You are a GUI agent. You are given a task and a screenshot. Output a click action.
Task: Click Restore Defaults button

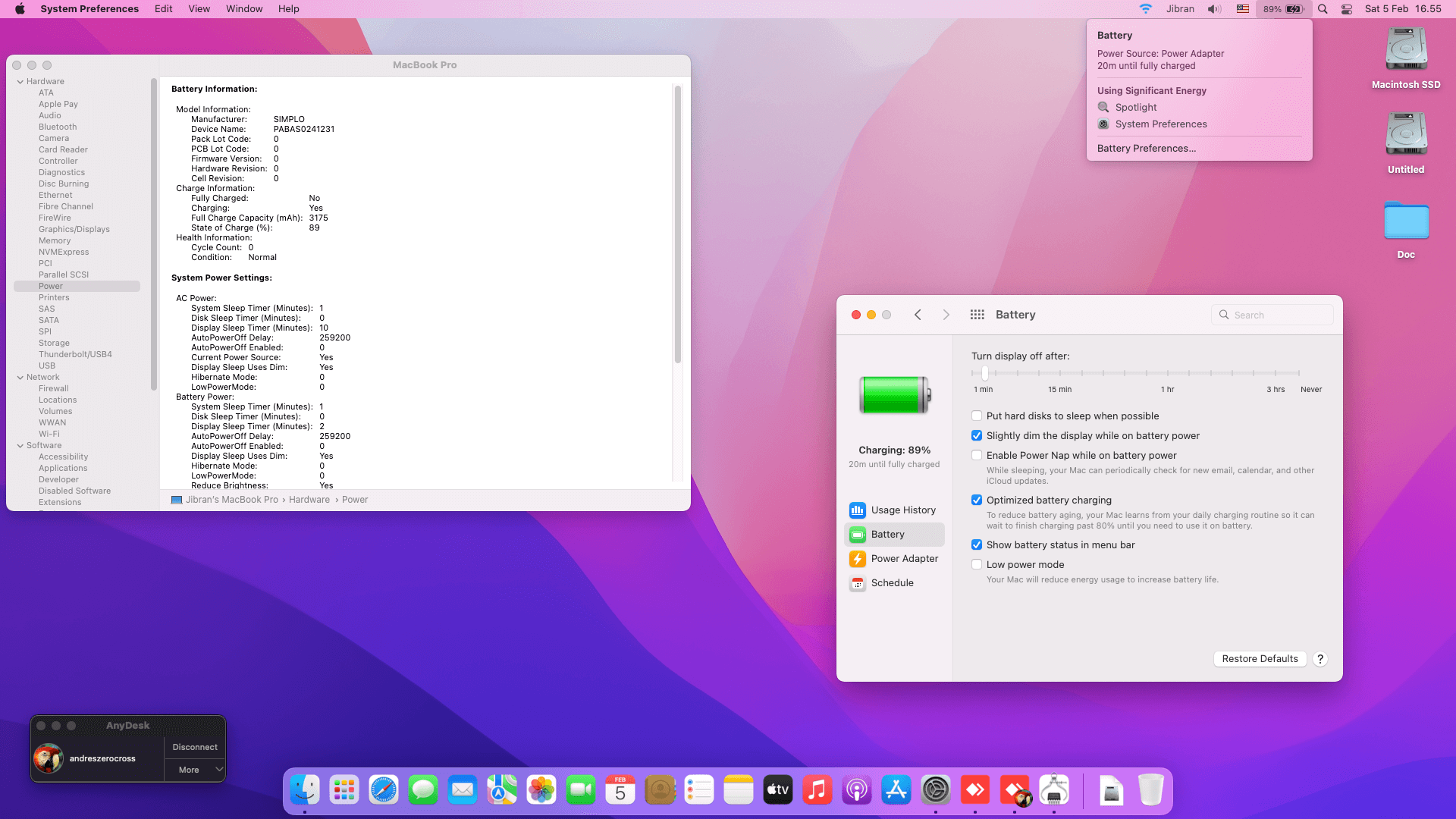1260,659
